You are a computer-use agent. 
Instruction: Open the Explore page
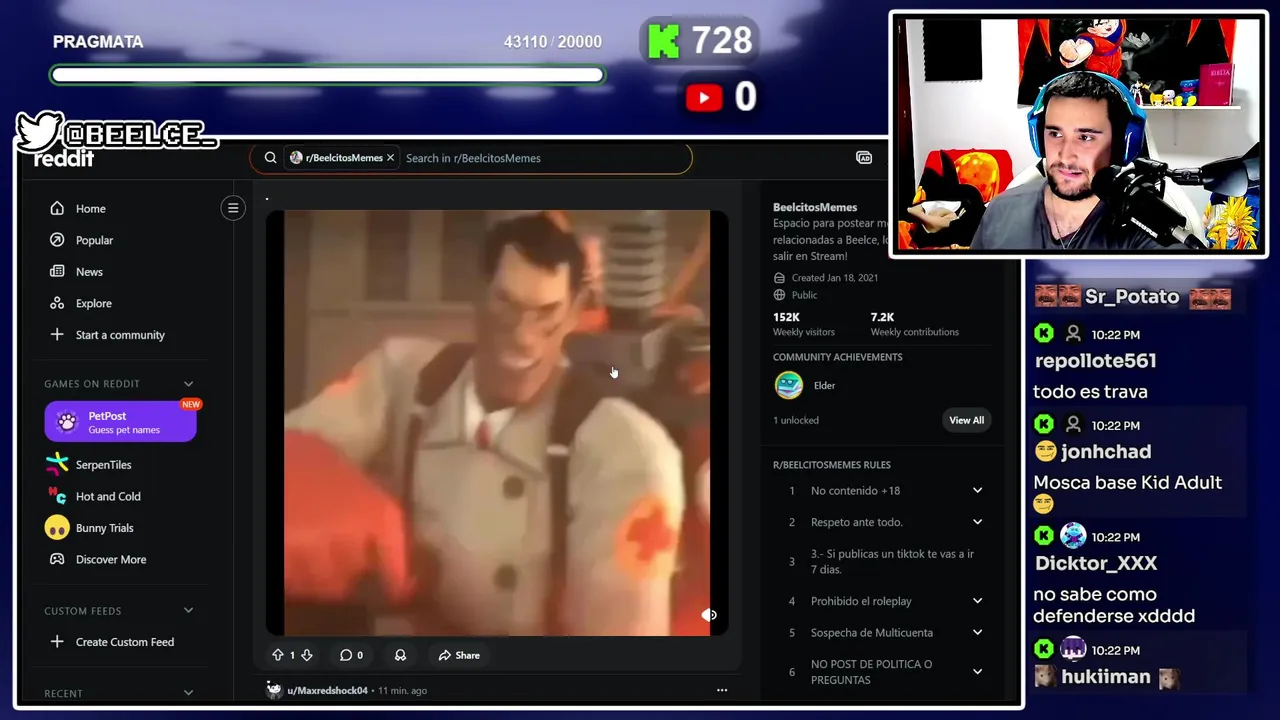coord(94,303)
